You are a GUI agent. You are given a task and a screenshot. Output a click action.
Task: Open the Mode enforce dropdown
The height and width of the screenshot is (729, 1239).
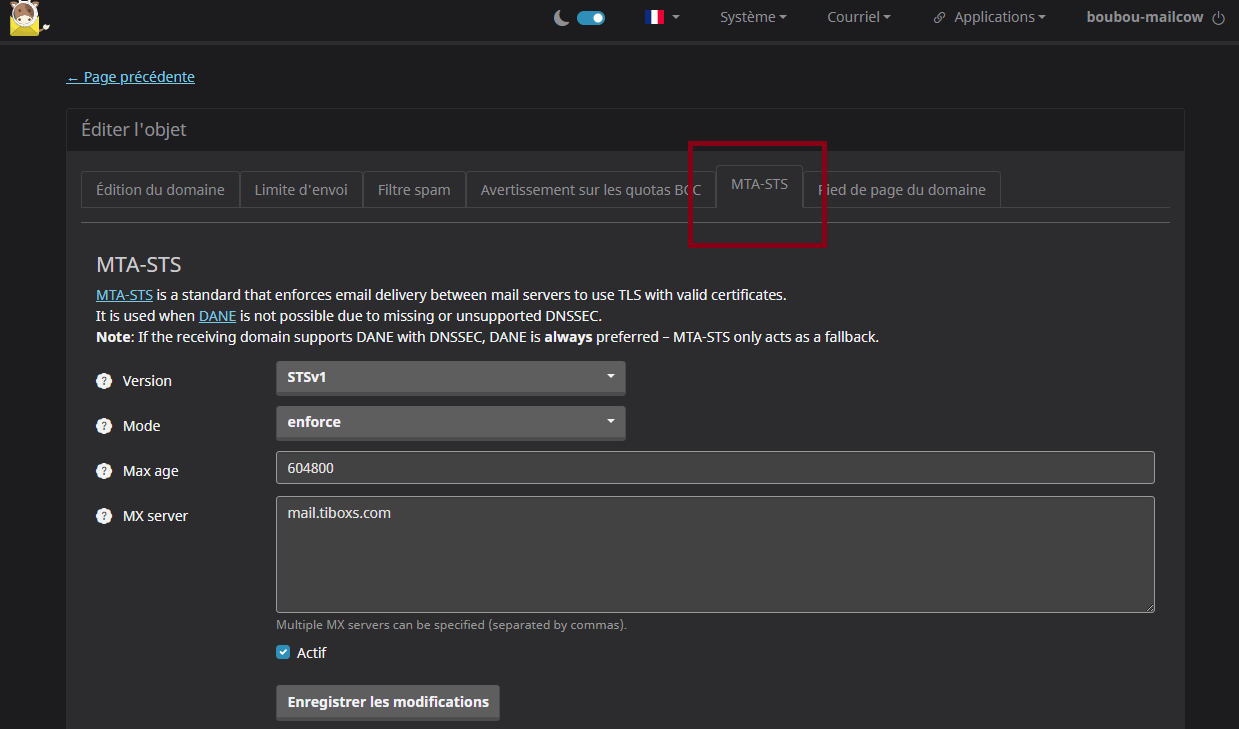450,423
